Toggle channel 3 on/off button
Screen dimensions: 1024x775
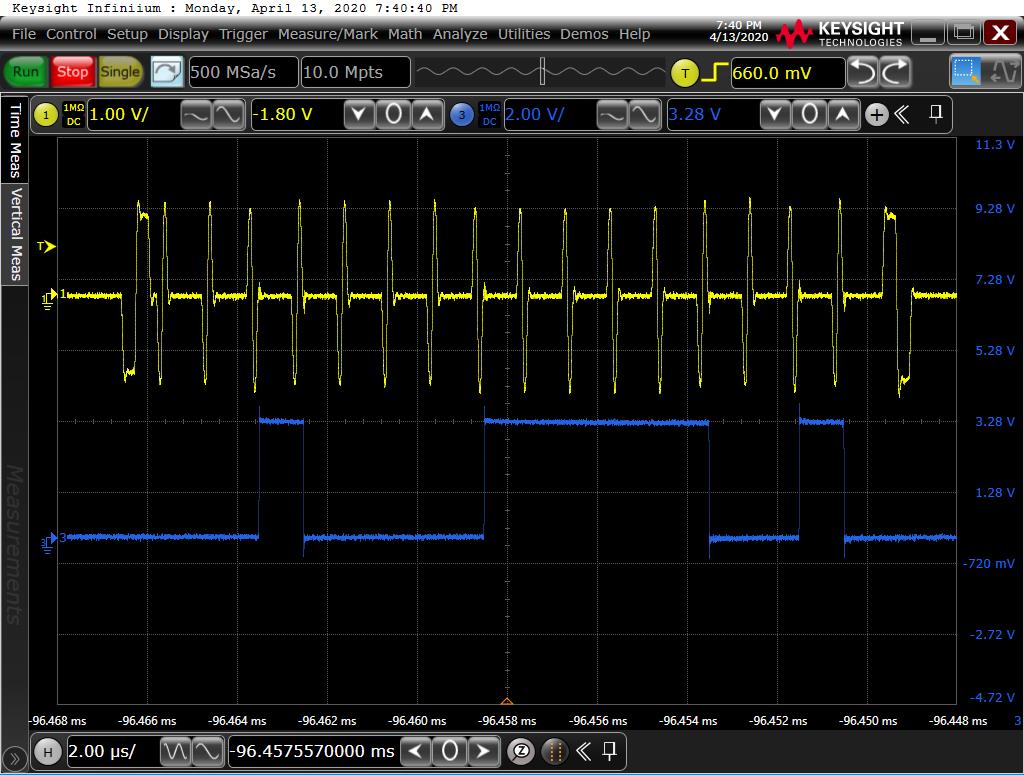pos(460,115)
